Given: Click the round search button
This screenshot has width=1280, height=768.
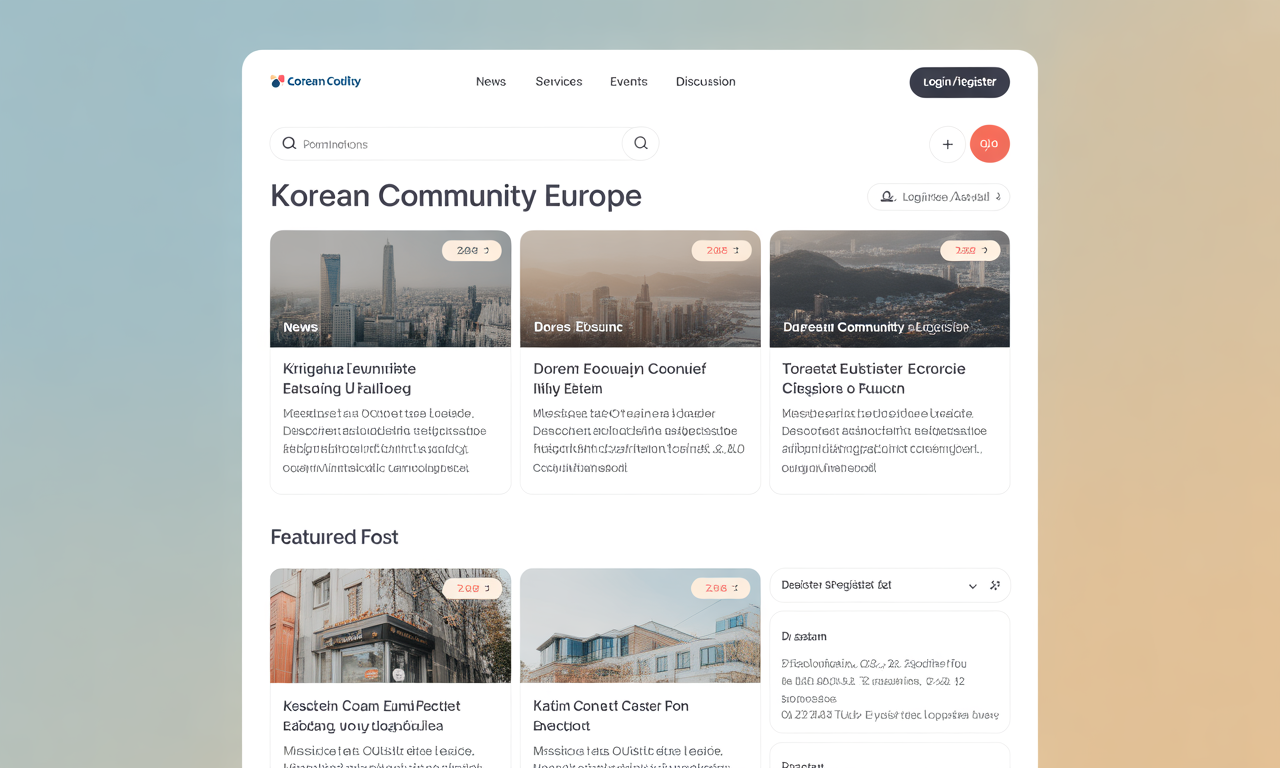Looking at the screenshot, I should 641,144.
